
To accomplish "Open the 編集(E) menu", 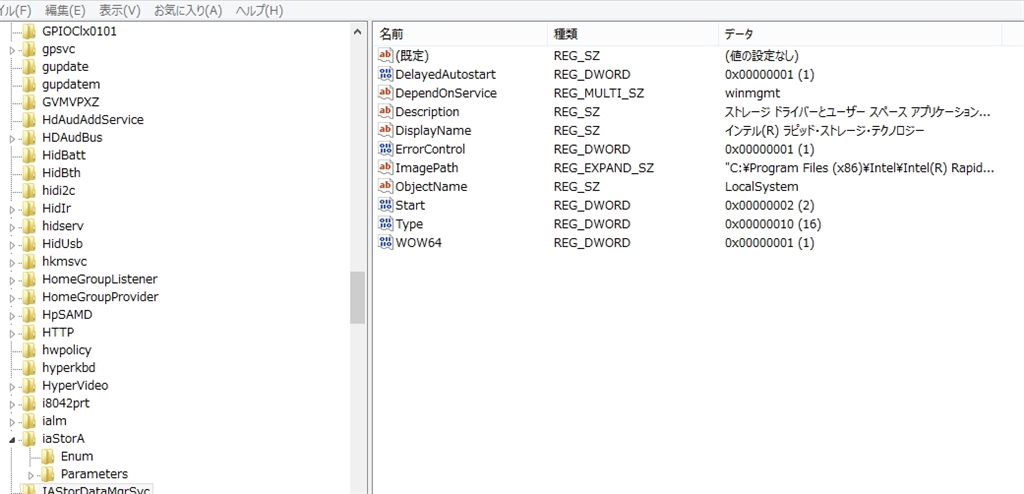I will (x=65, y=10).
